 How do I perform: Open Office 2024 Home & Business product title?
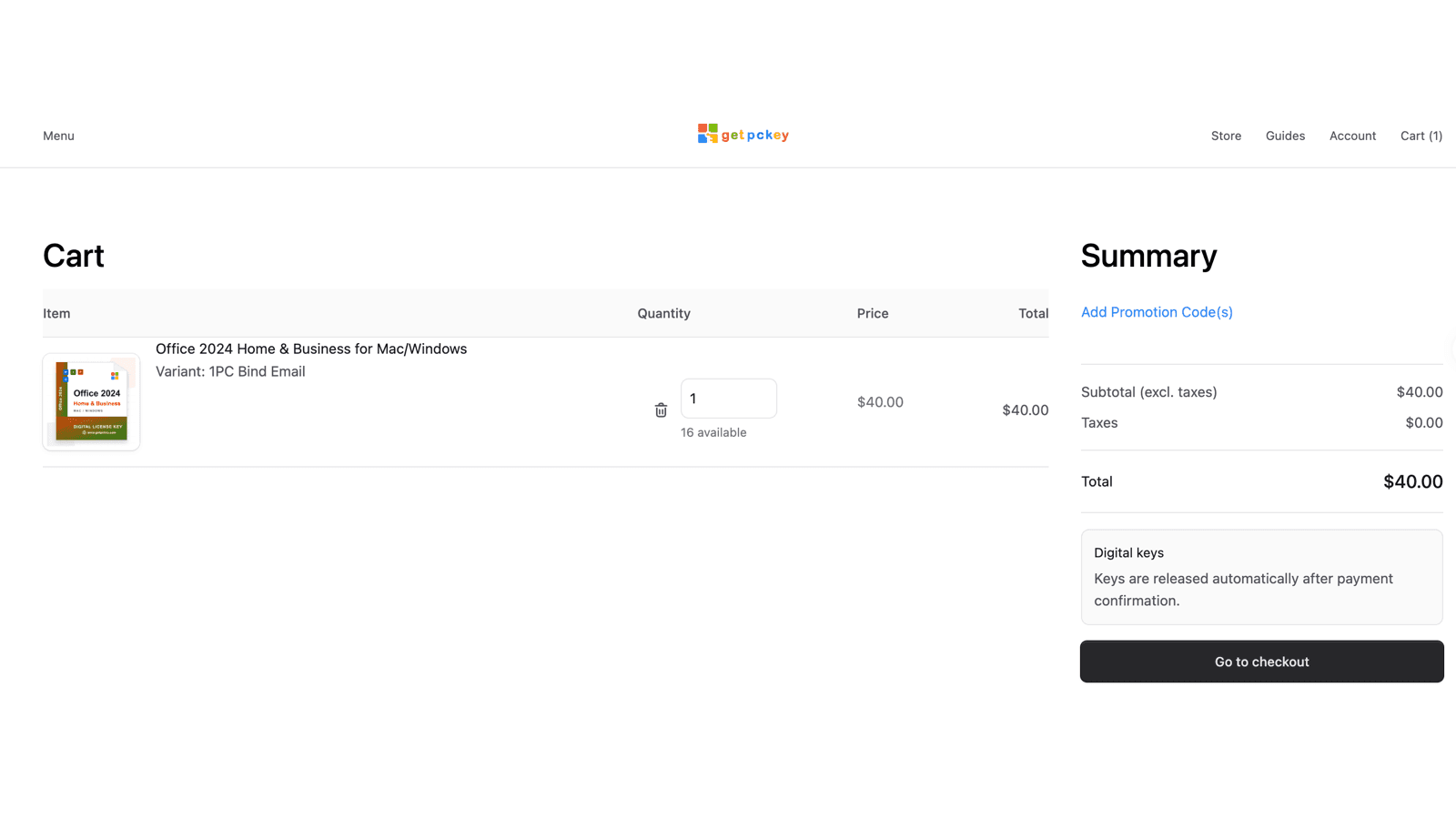[311, 349]
